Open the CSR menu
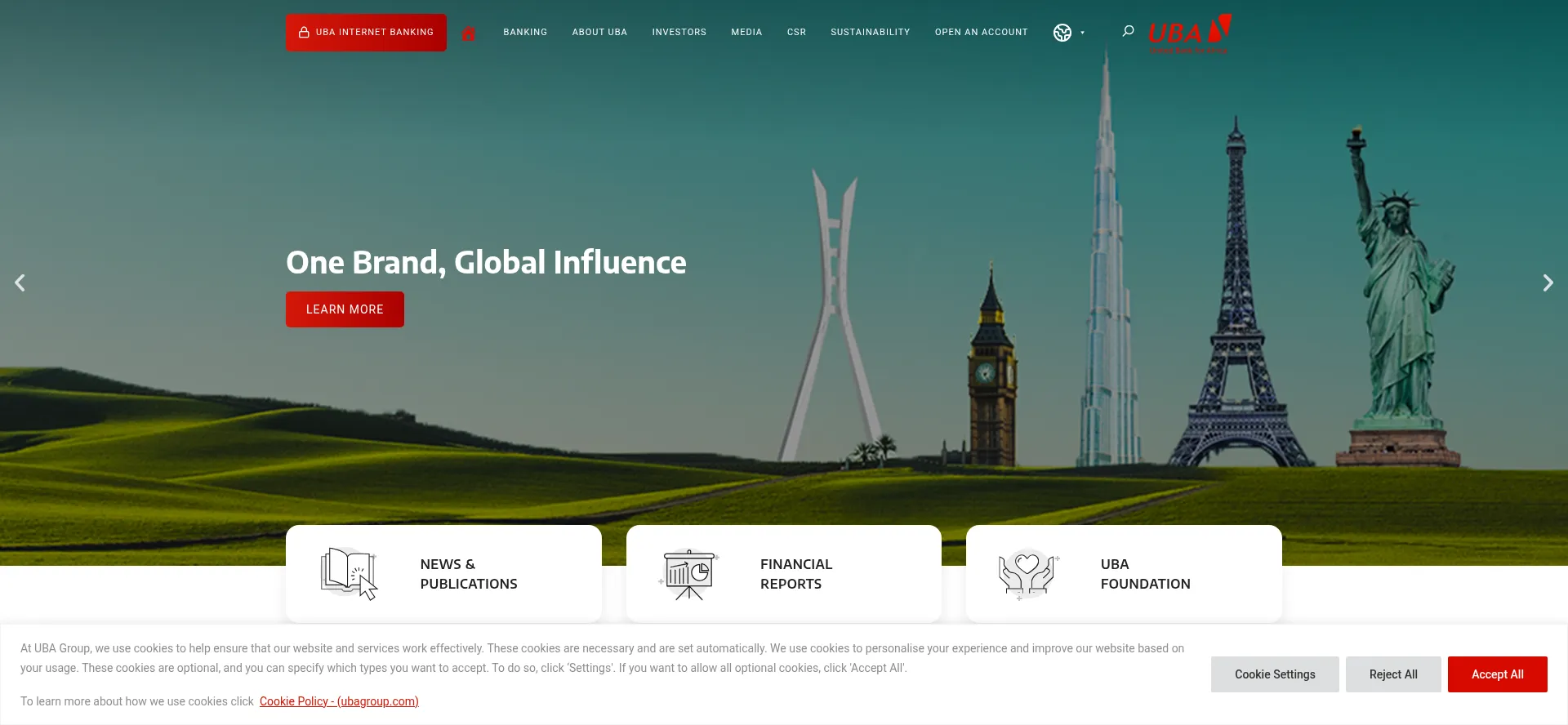Screen dimensions: 1568x725 pyautogui.click(x=796, y=33)
